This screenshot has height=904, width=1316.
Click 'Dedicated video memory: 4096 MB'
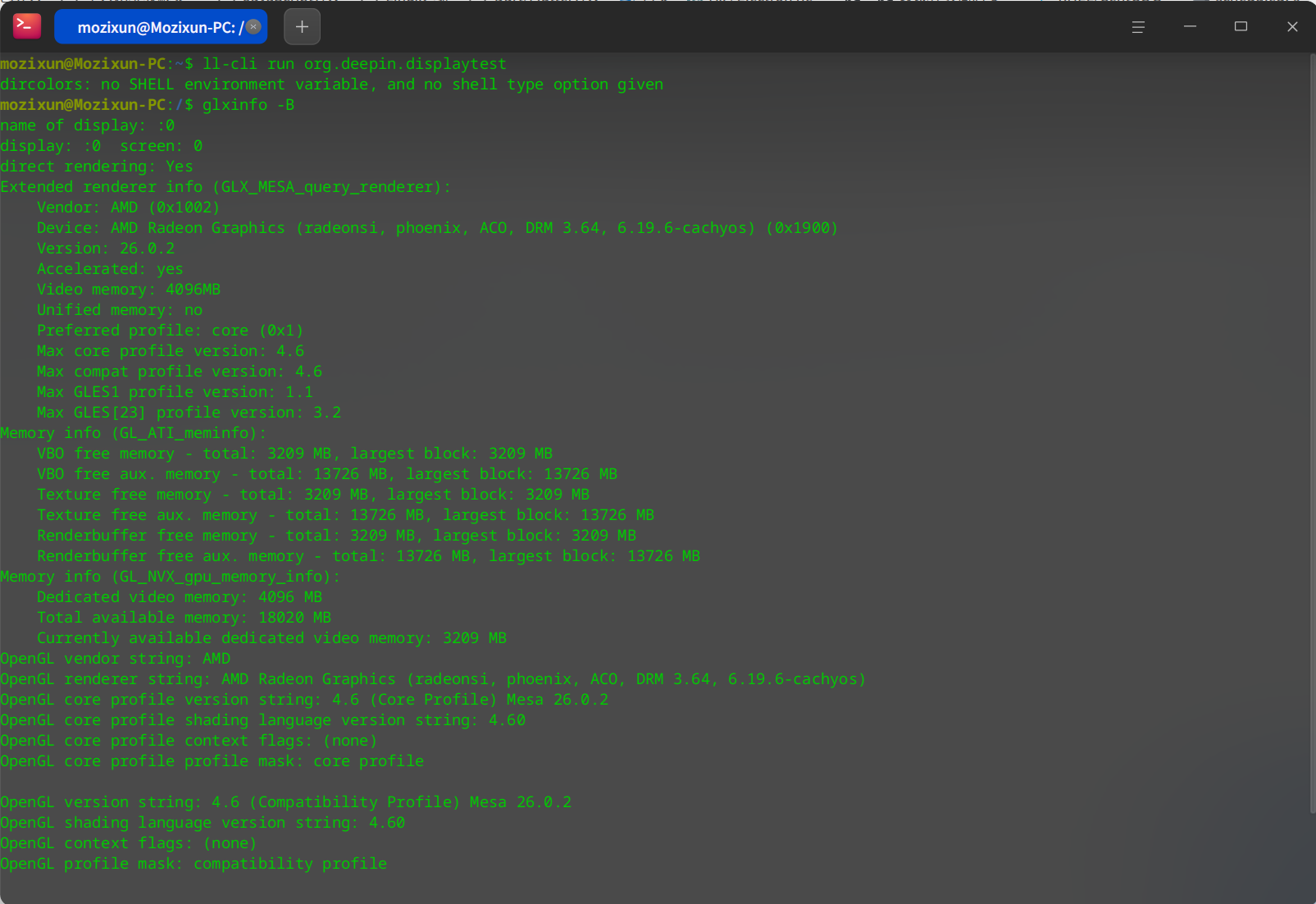pyautogui.click(x=180, y=597)
